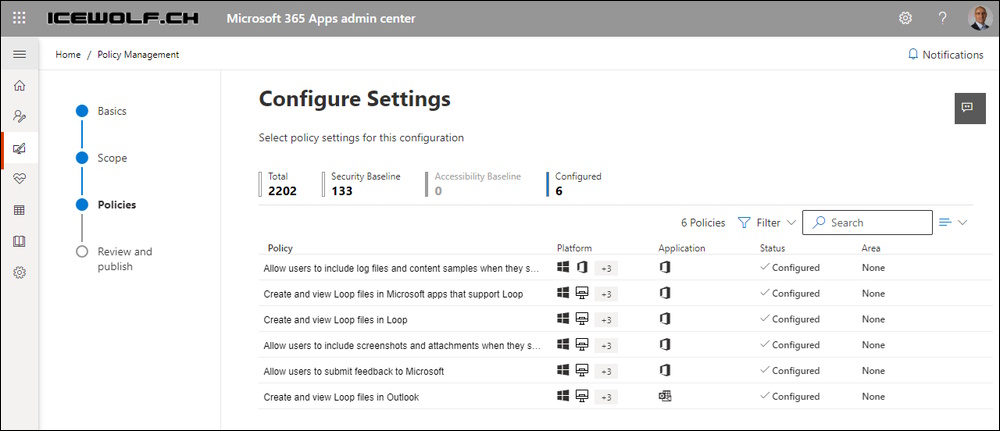Viewport: 1000px width, 431px height.
Task: Go to Home in the sidebar
Action: coord(19,85)
